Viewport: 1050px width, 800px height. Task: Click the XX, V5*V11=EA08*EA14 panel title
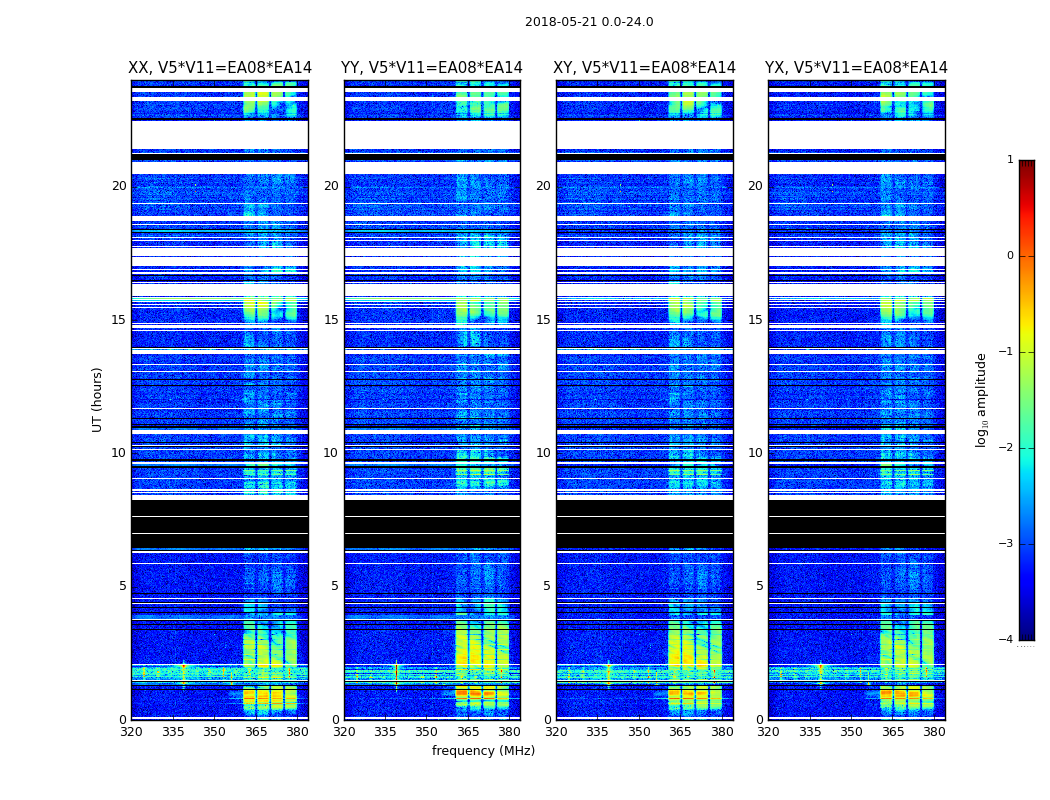tap(220, 68)
